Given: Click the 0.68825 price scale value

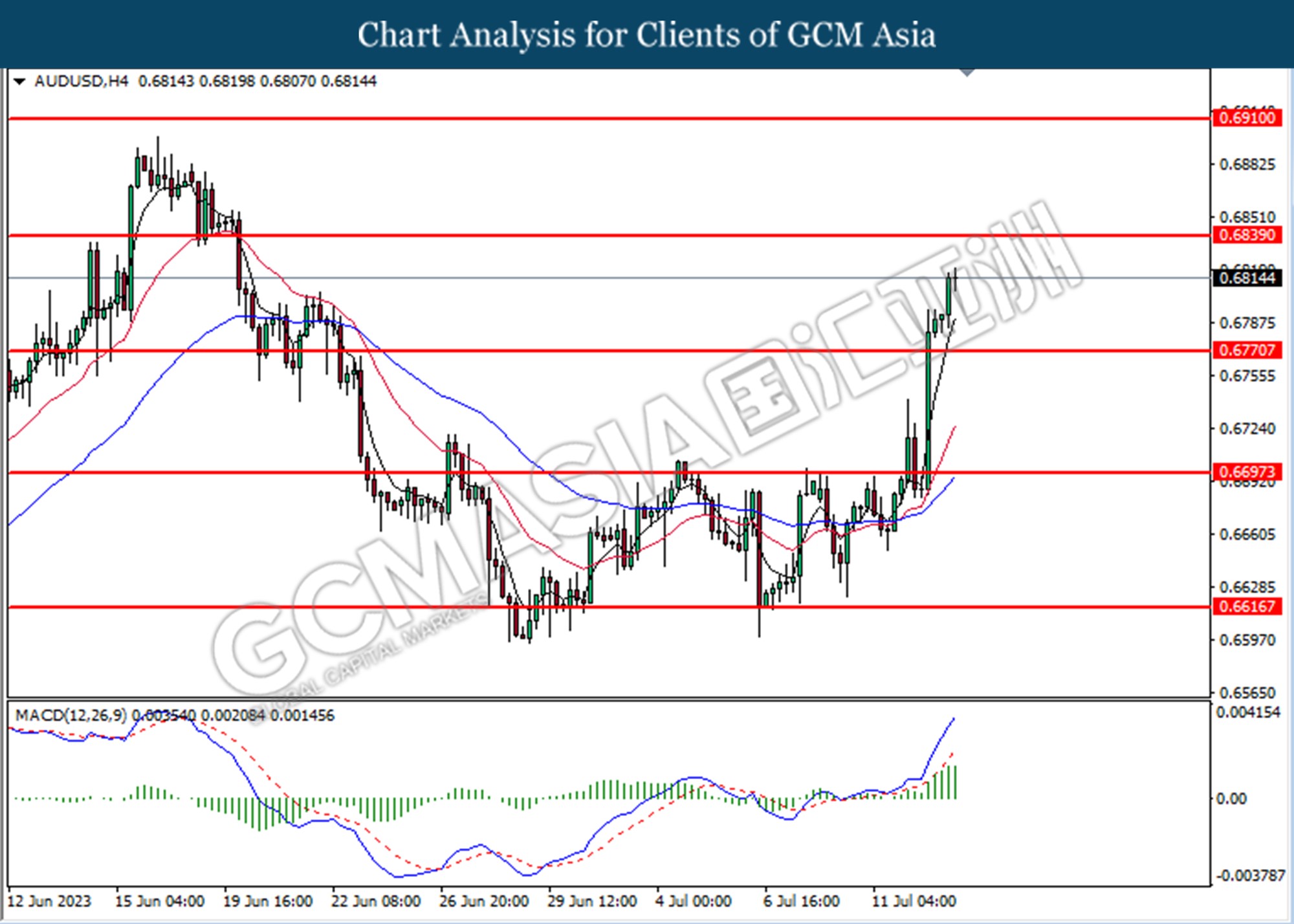Looking at the screenshot, I should pos(1247,164).
